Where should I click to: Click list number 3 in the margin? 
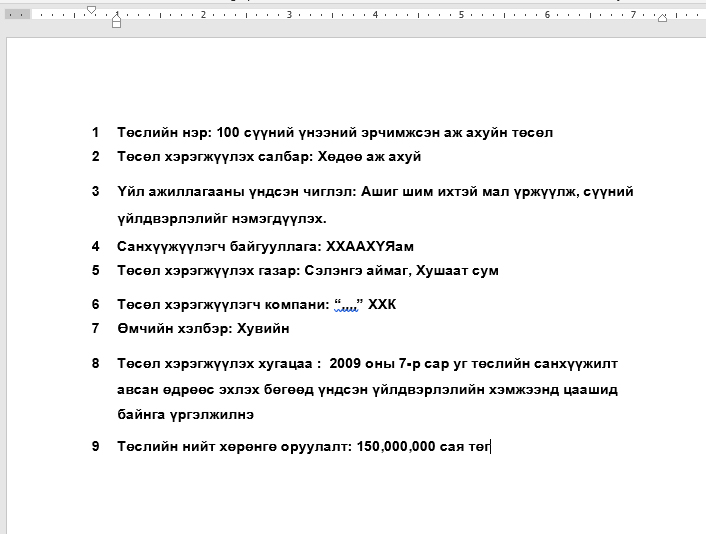click(x=95, y=191)
